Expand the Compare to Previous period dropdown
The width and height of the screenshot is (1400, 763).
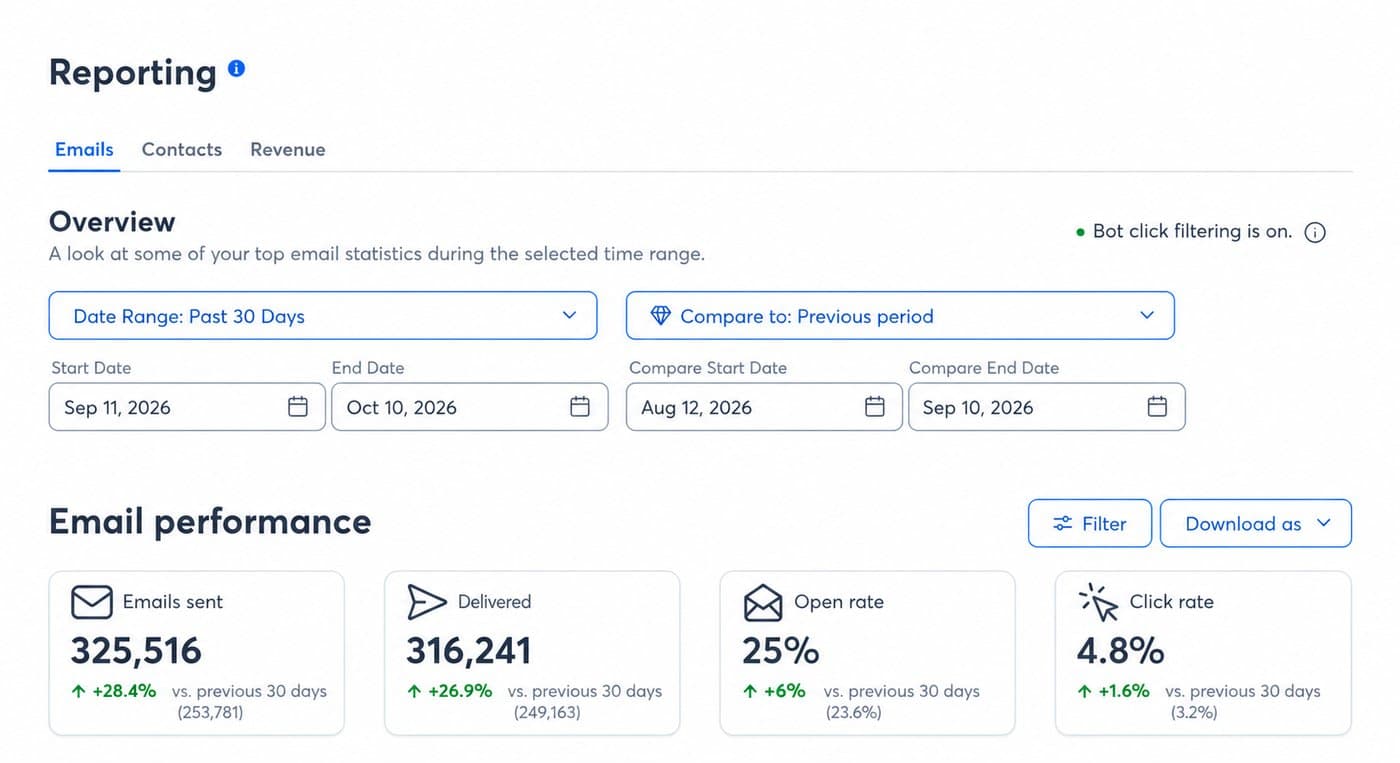click(x=900, y=316)
